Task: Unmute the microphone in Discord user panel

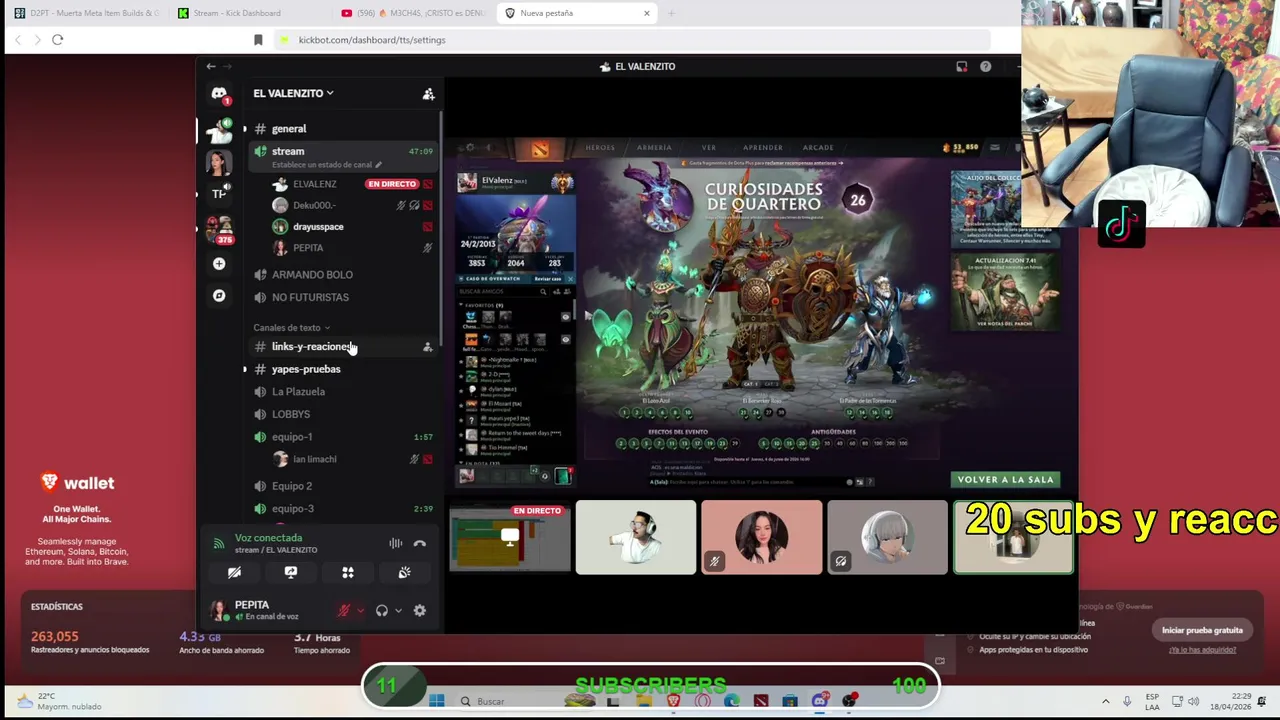Action: 344,610
